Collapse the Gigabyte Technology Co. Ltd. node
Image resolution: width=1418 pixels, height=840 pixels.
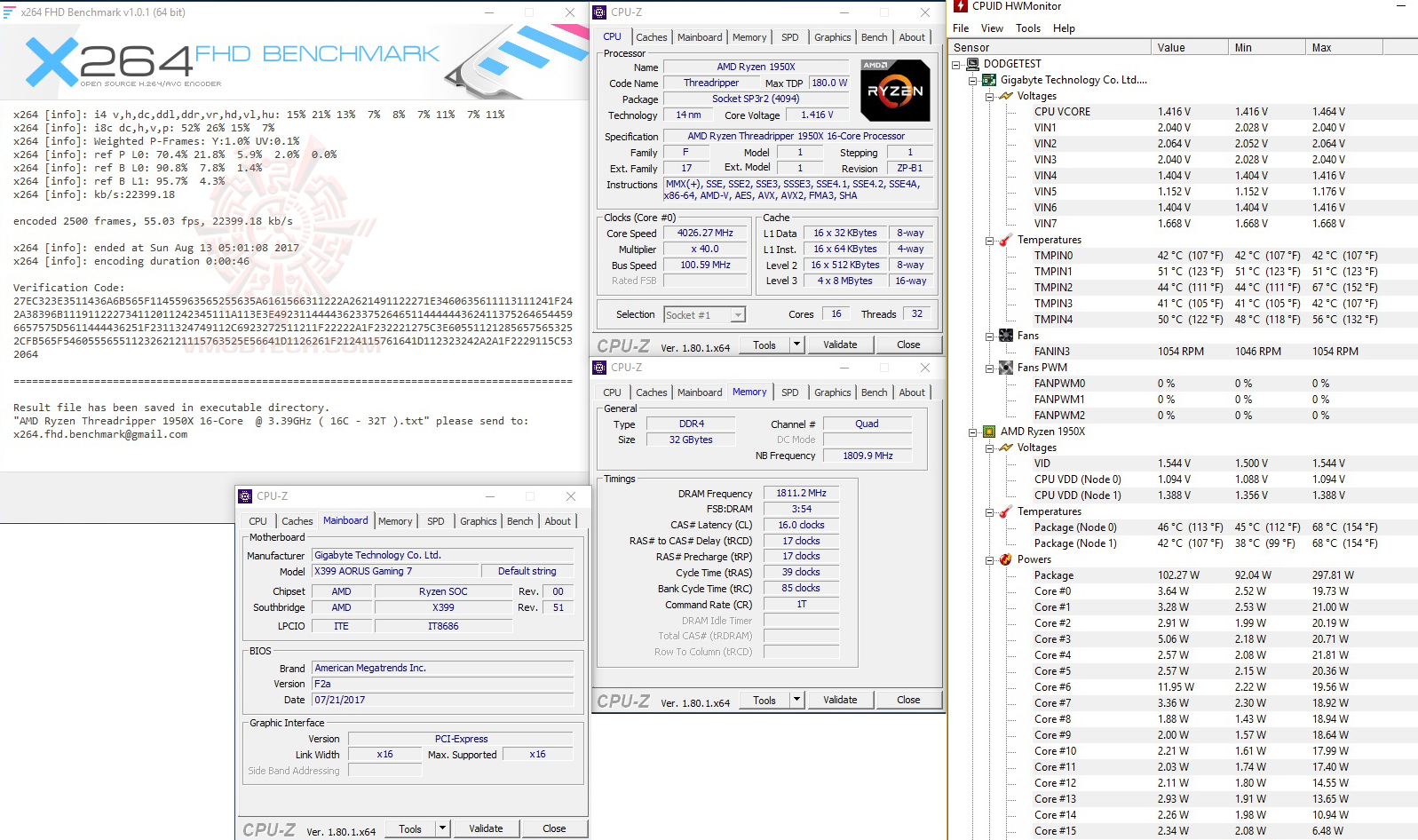(x=973, y=80)
